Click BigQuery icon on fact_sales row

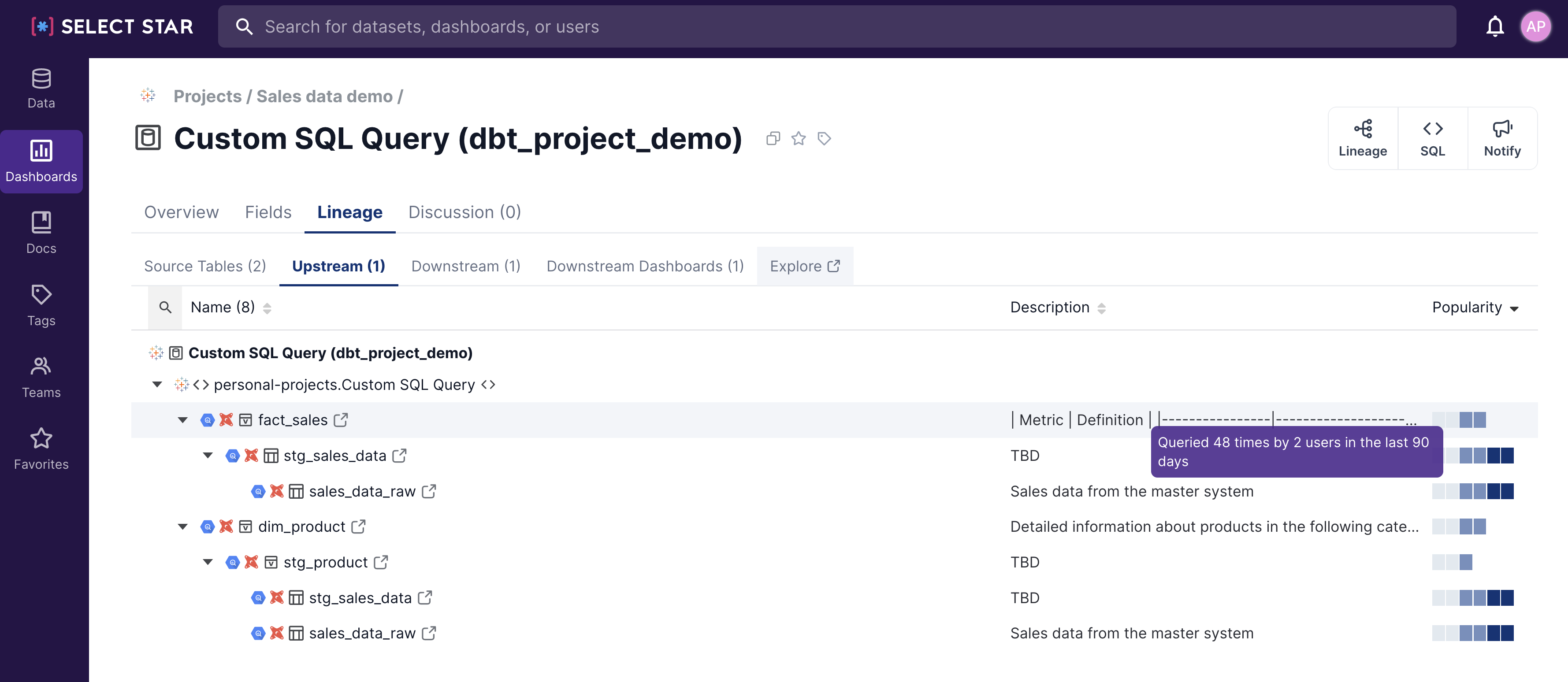[208, 420]
